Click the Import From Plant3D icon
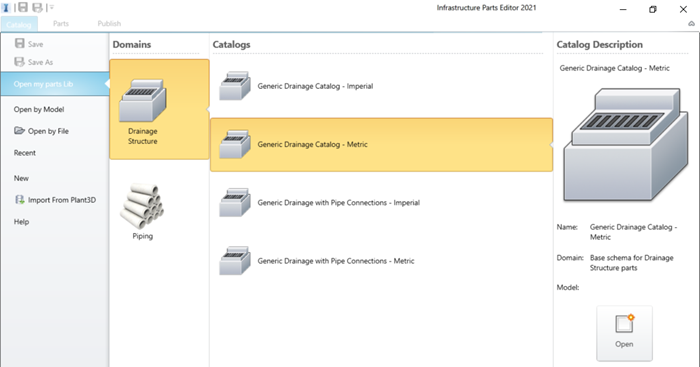Viewport: 700px width, 367px height. 20,200
